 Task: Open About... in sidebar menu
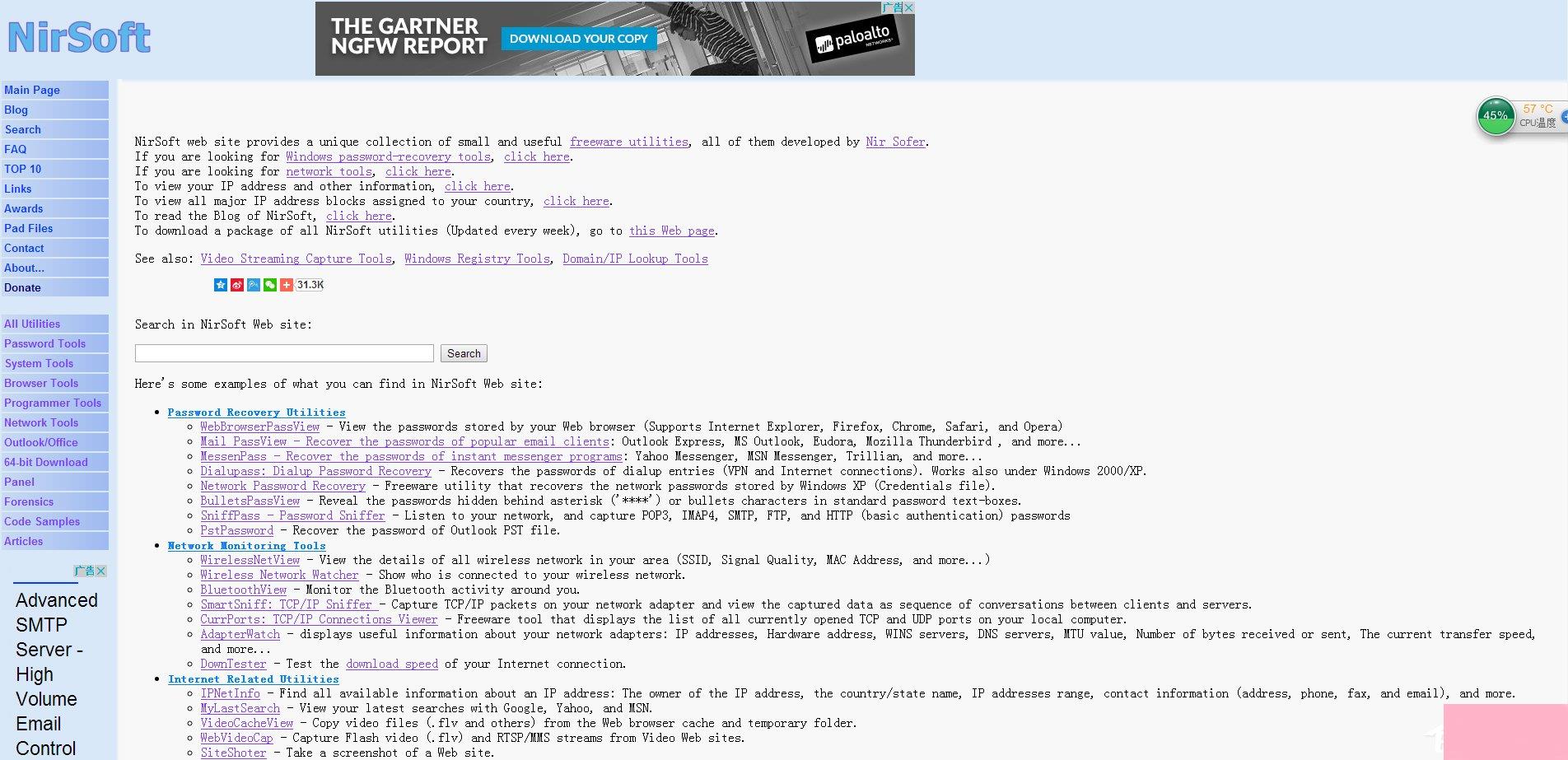[x=55, y=268]
